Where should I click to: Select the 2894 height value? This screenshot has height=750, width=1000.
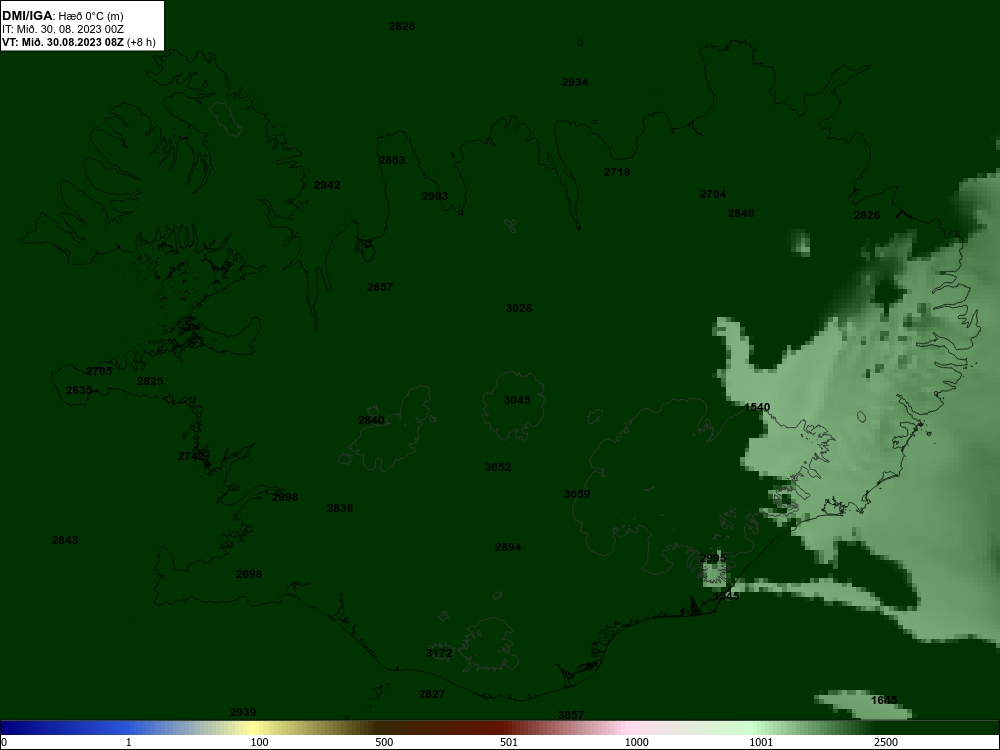point(508,547)
